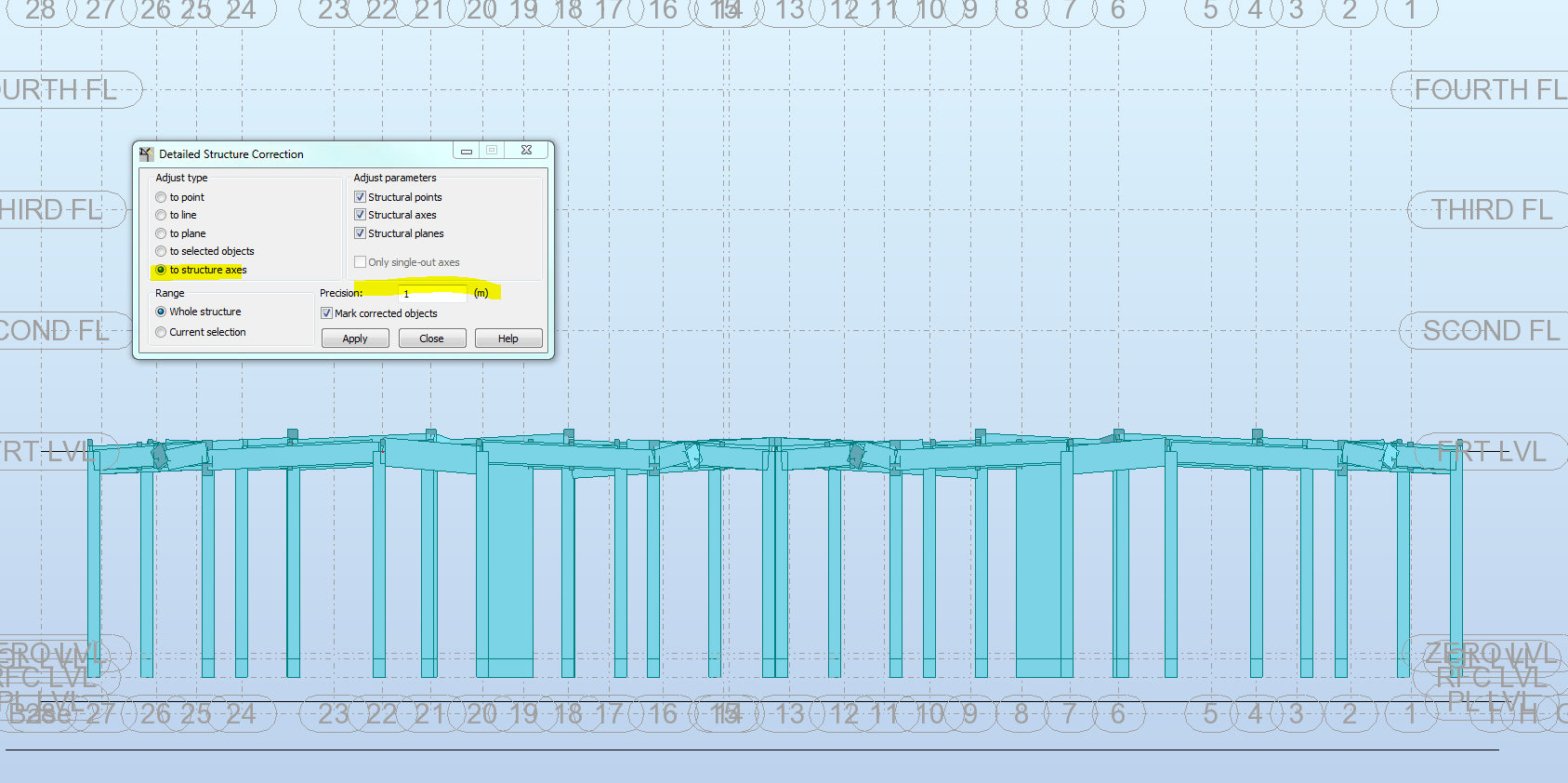Select the 'to point' adjust type

click(x=161, y=197)
